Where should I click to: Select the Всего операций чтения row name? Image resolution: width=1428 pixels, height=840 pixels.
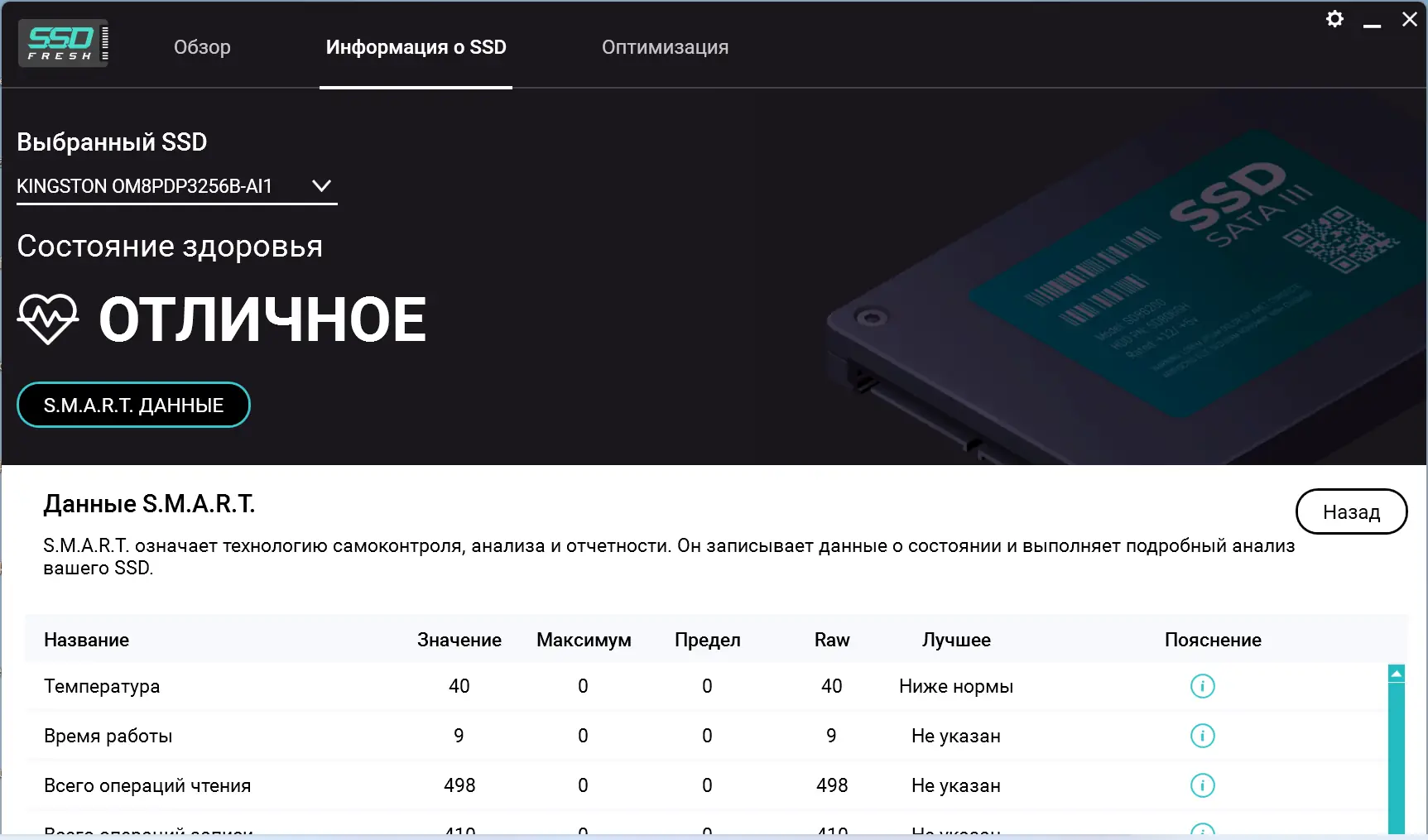tap(147, 785)
